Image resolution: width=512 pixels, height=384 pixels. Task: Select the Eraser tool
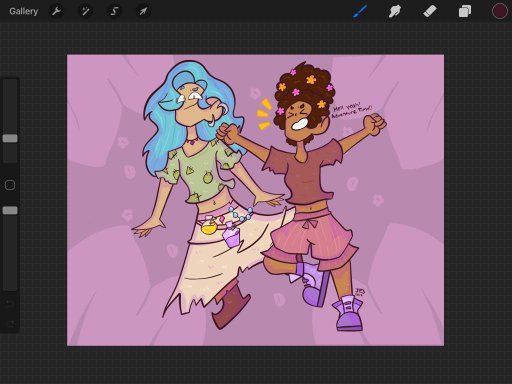[x=430, y=11]
